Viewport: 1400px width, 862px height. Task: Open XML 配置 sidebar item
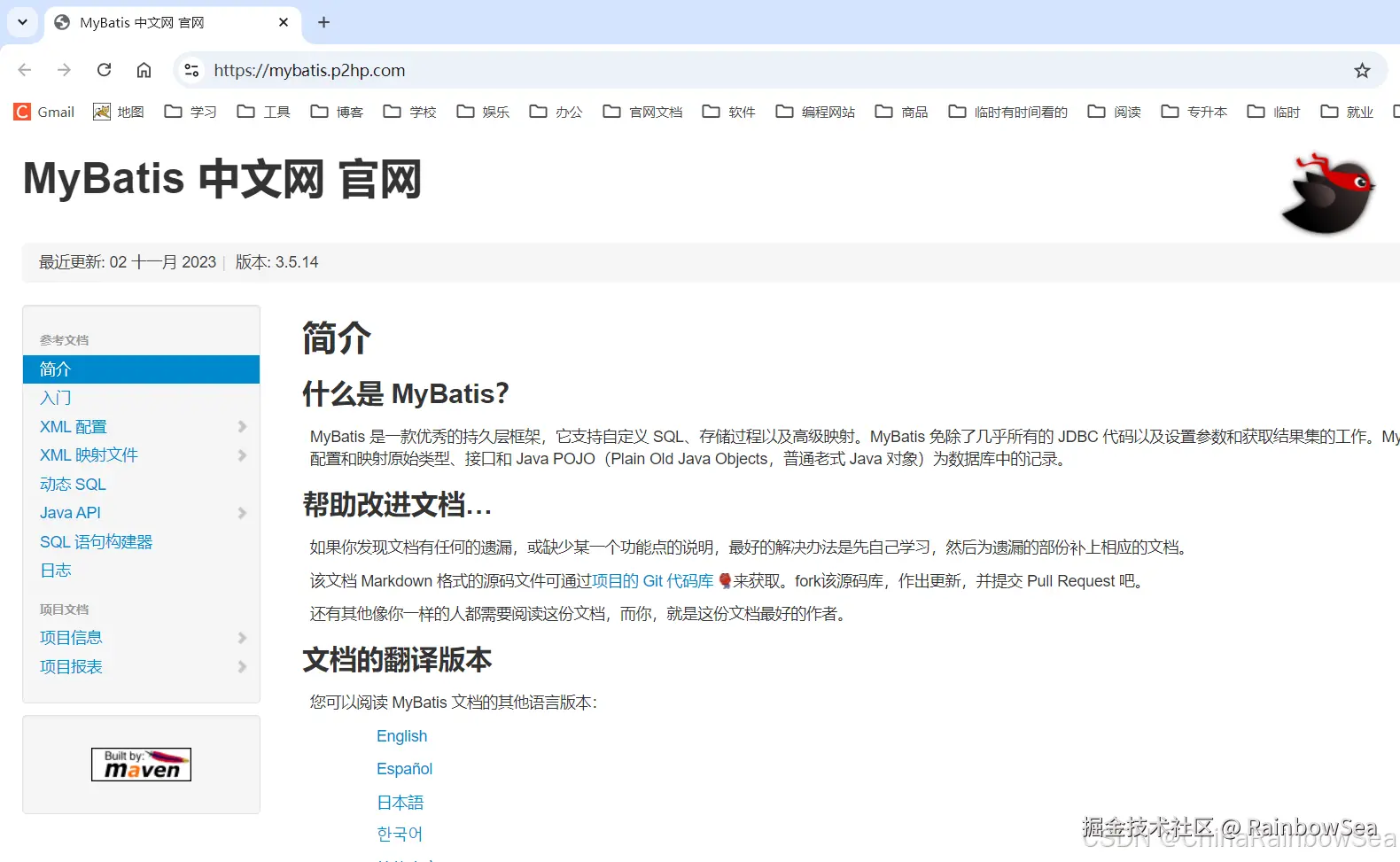[x=73, y=427]
